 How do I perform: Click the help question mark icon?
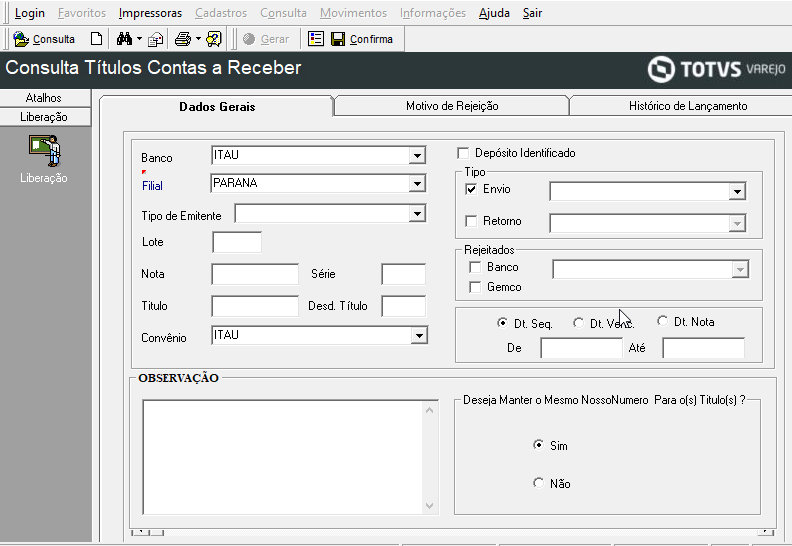pos(214,39)
